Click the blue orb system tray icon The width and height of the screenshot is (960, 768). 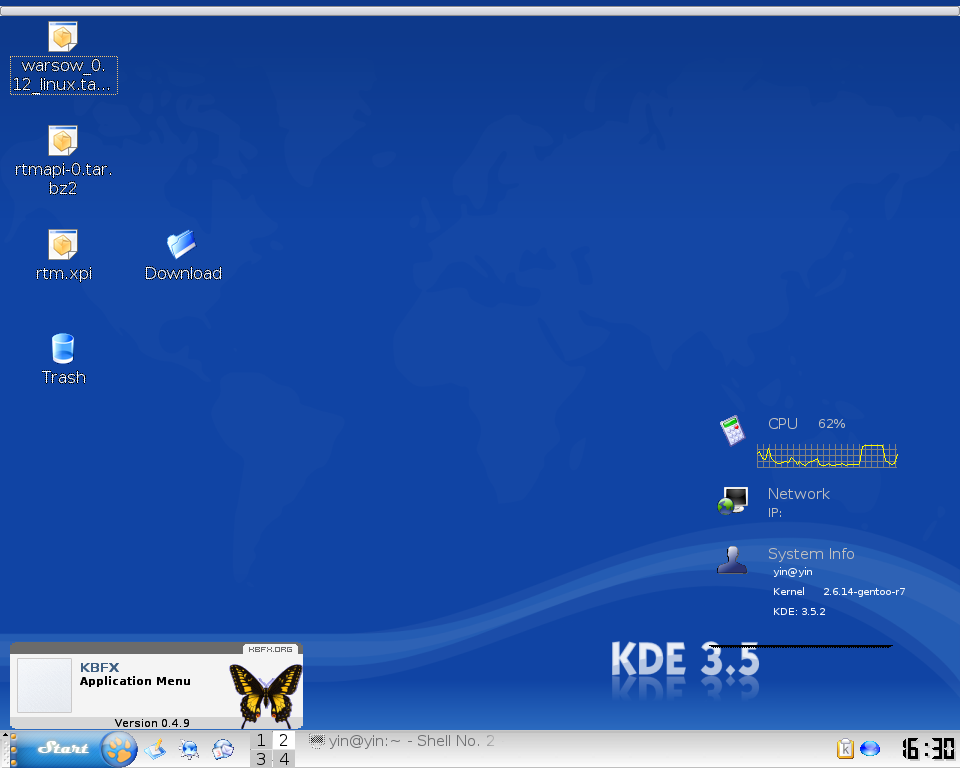click(870, 748)
